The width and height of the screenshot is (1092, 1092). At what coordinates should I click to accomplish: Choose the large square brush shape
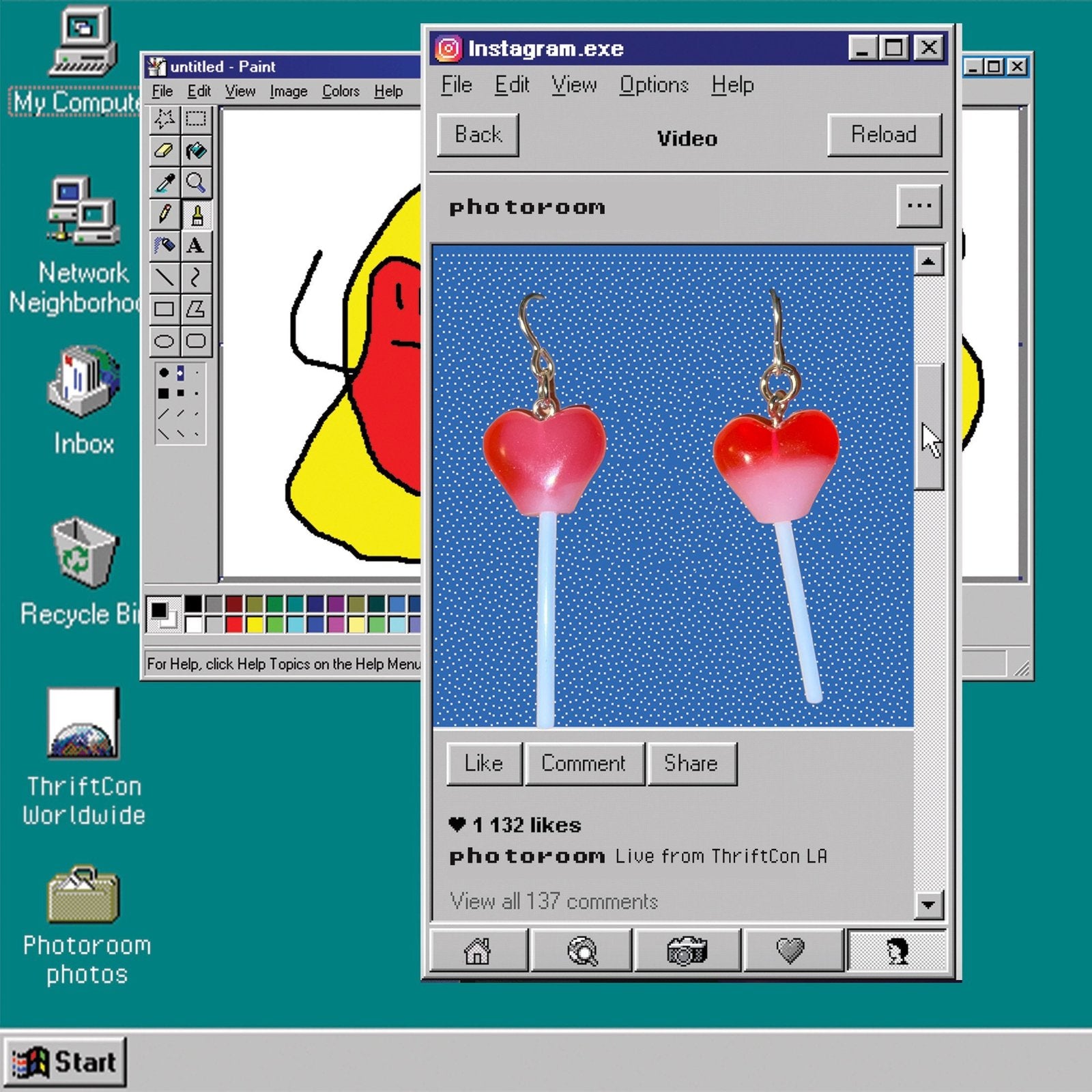[164, 393]
